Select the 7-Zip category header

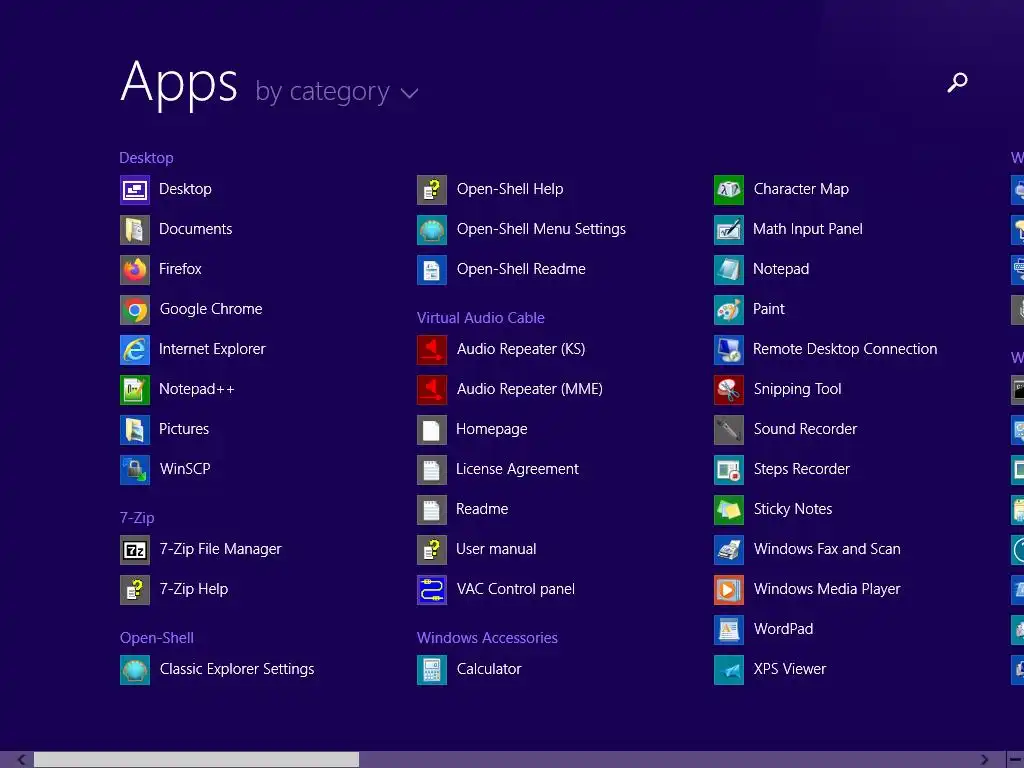click(x=137, y=518)
